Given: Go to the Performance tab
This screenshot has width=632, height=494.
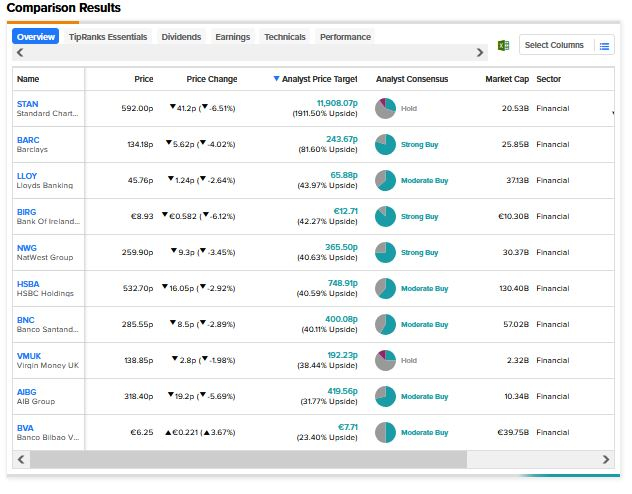Looking at the screenshot, I should pos(345,37).
